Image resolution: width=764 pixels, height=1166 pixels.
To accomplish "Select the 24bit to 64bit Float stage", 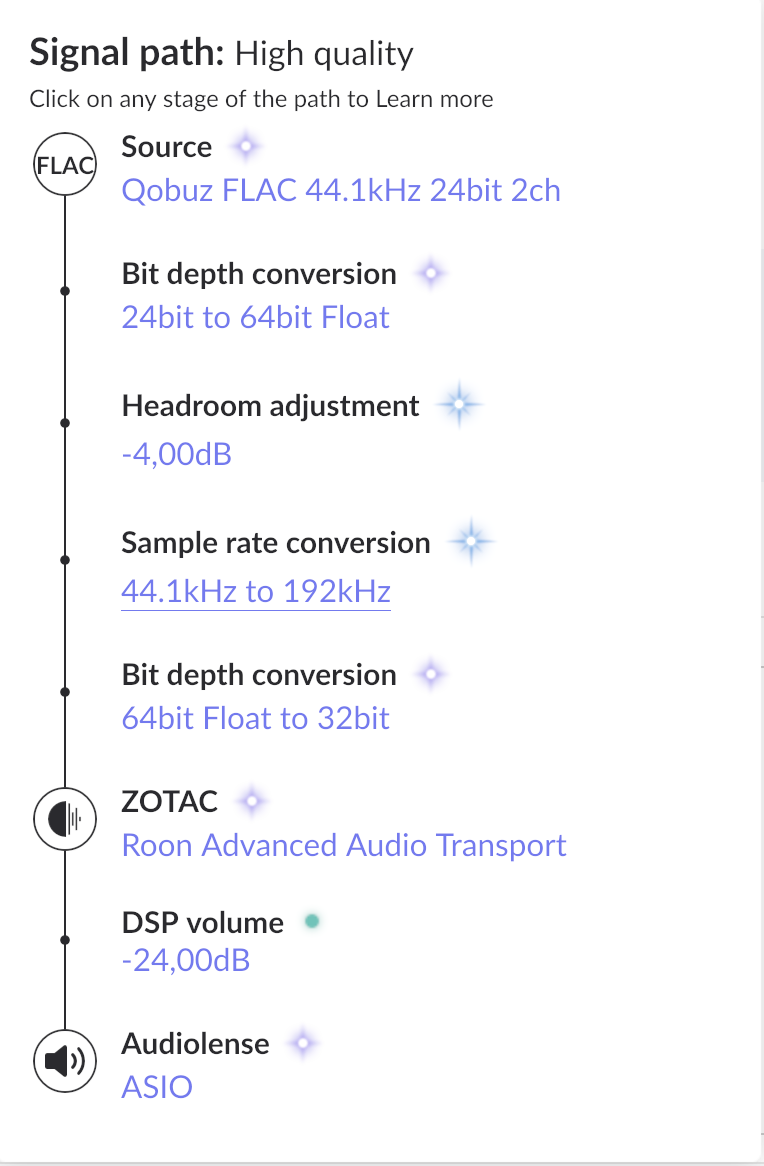I will pyautogui.click(x=255, y=318).
